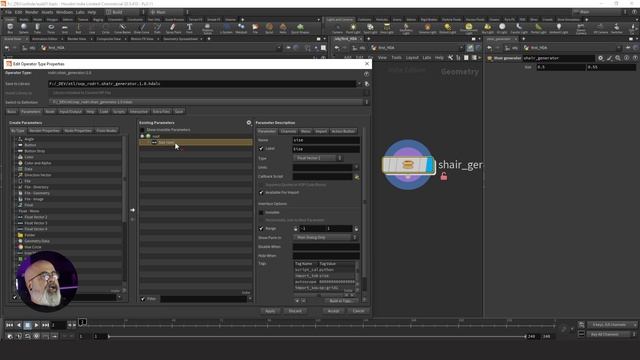
Task: Open the Render menu
Action: pyautogui.click(x=31, y=12)
